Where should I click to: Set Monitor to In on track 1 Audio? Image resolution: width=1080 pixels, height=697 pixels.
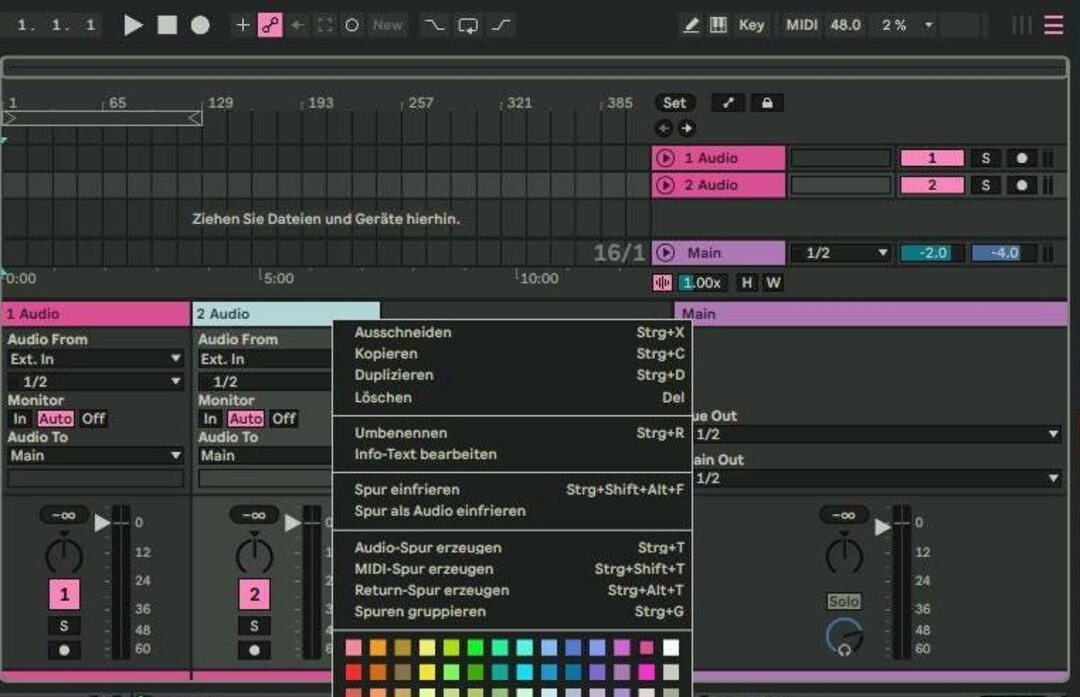[18, 419]
